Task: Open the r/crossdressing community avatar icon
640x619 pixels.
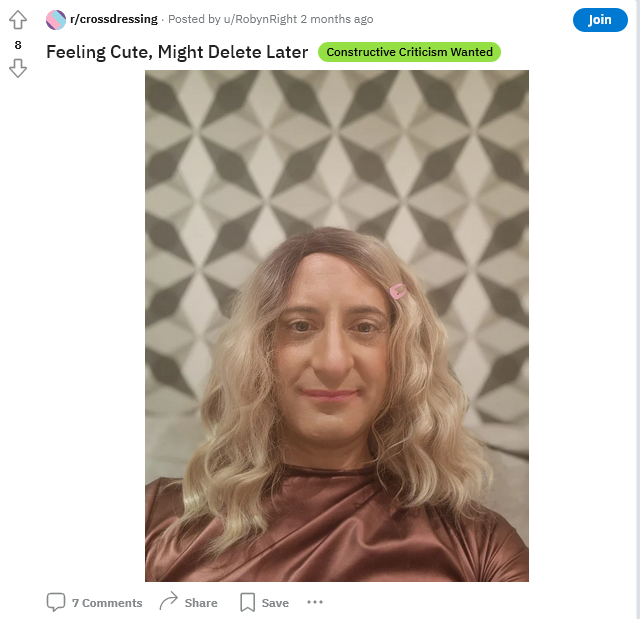Action: pyautogui.click(x=56, y=20)
